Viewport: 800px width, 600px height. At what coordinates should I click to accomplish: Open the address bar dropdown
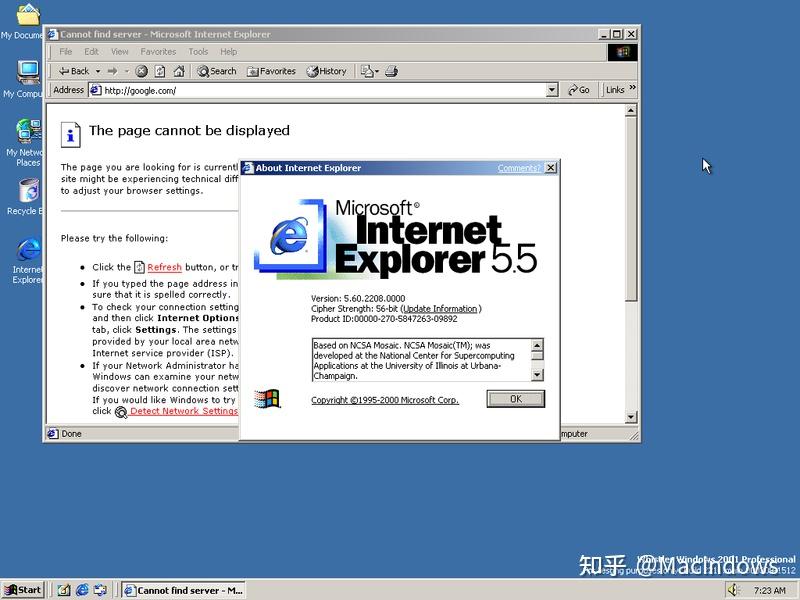click(x=554, y=90)
